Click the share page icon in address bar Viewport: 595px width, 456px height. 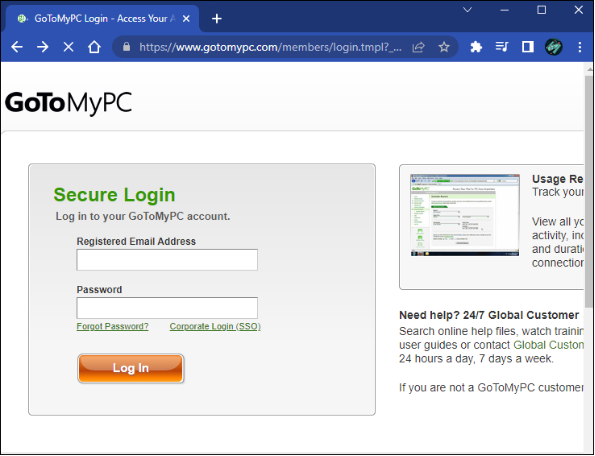(x=418, y=47)
